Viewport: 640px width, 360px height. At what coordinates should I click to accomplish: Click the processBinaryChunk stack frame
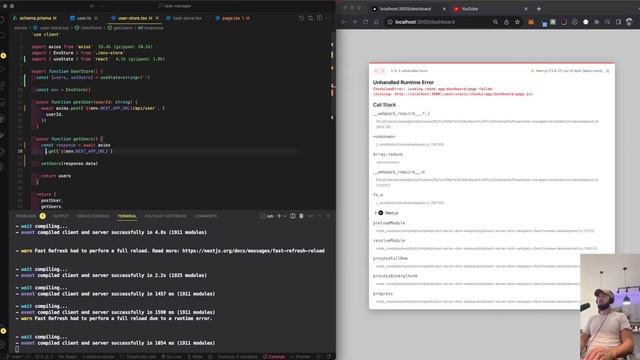(x=395, y=276)
